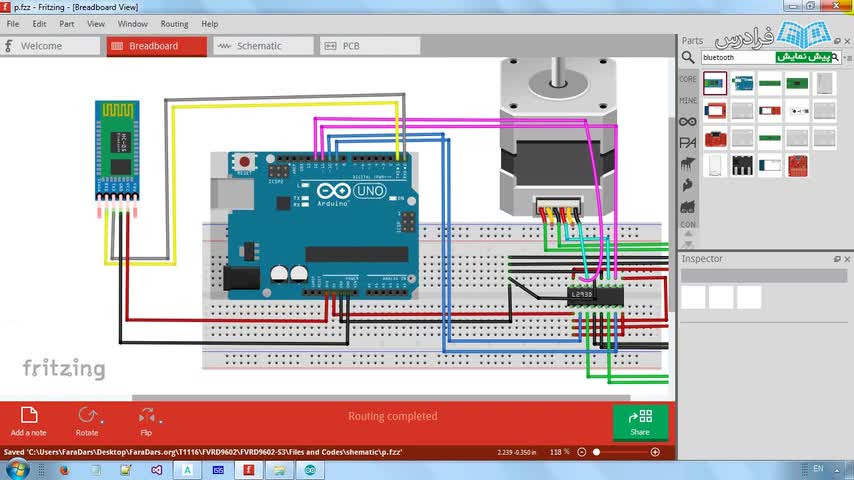Open the Part menu
Viewport: 854px width, 480px height.
click(66, 24)
